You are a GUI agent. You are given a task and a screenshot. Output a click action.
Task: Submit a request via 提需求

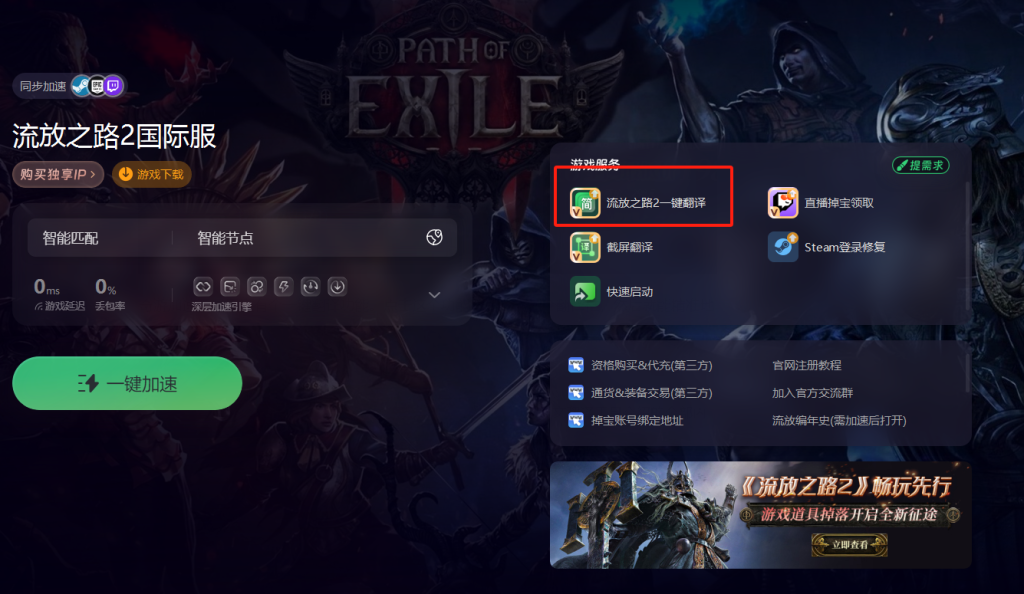pos(921,165)
